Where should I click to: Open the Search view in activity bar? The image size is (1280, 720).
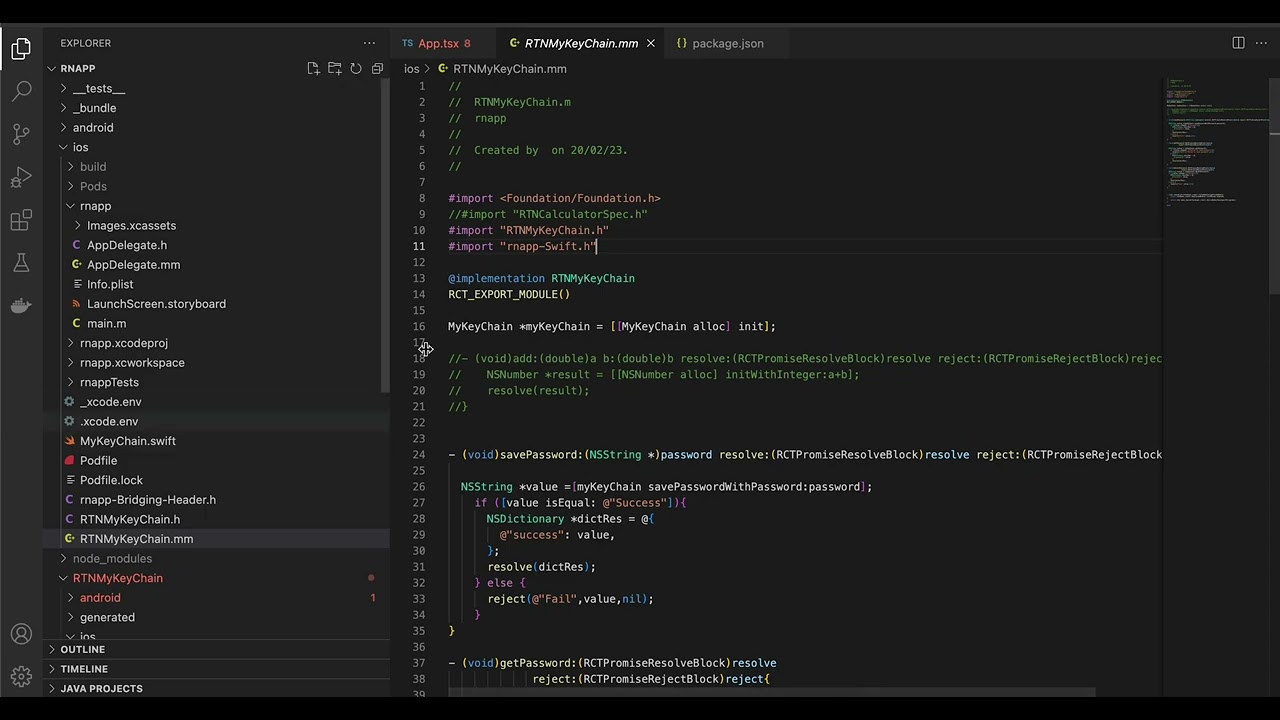pyautogui.click(x=21, y=91)
